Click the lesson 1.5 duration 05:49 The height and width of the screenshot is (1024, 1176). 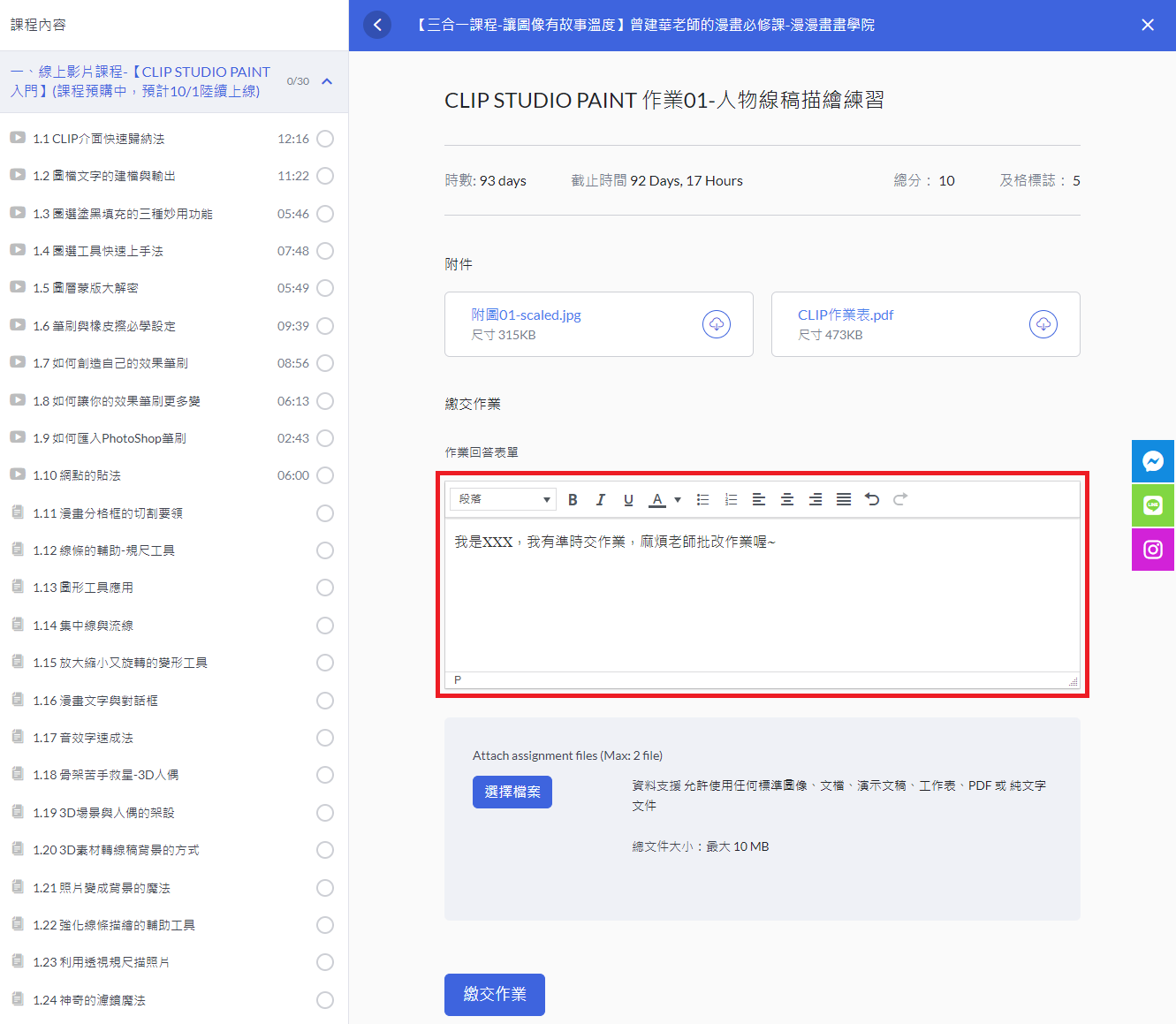293,288
